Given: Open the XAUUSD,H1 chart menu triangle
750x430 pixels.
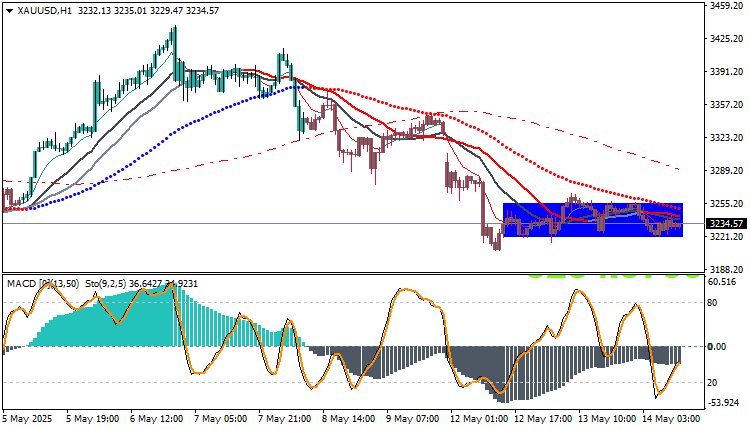Looking at the screenshot, I should tap(10, 11).
